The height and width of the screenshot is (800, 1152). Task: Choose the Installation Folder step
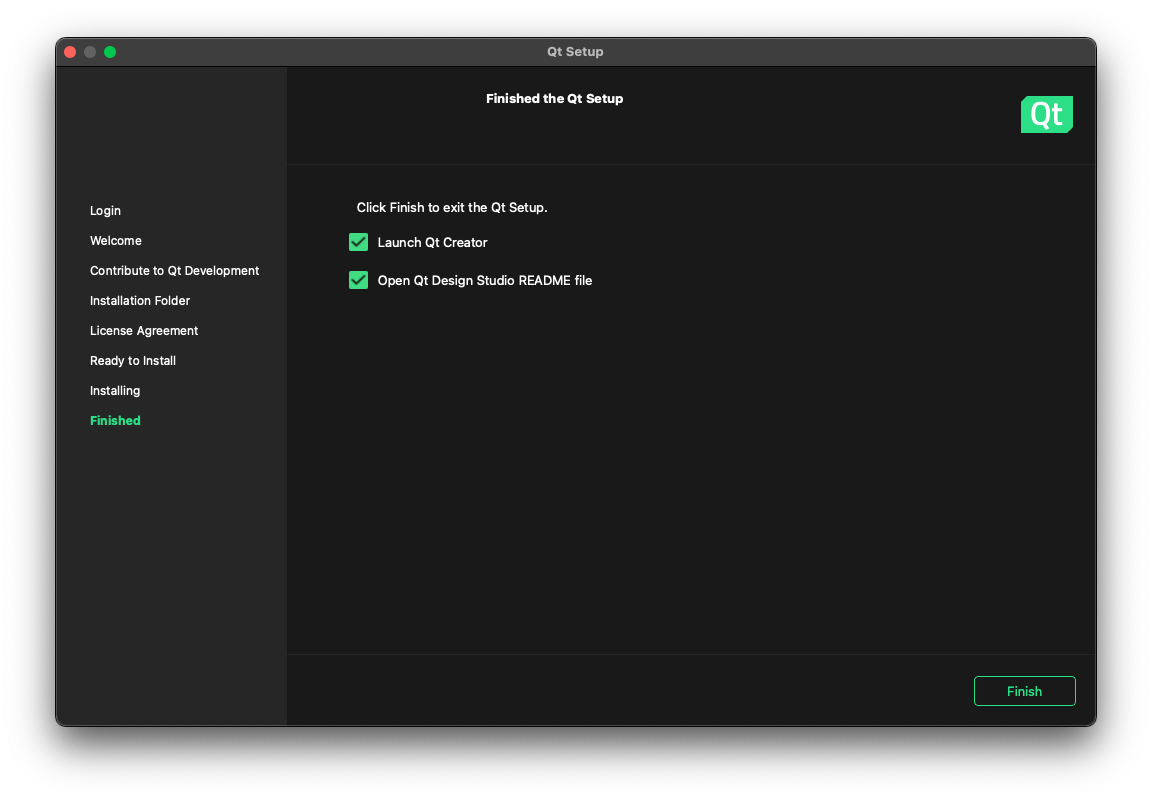[x=140, y=301]
